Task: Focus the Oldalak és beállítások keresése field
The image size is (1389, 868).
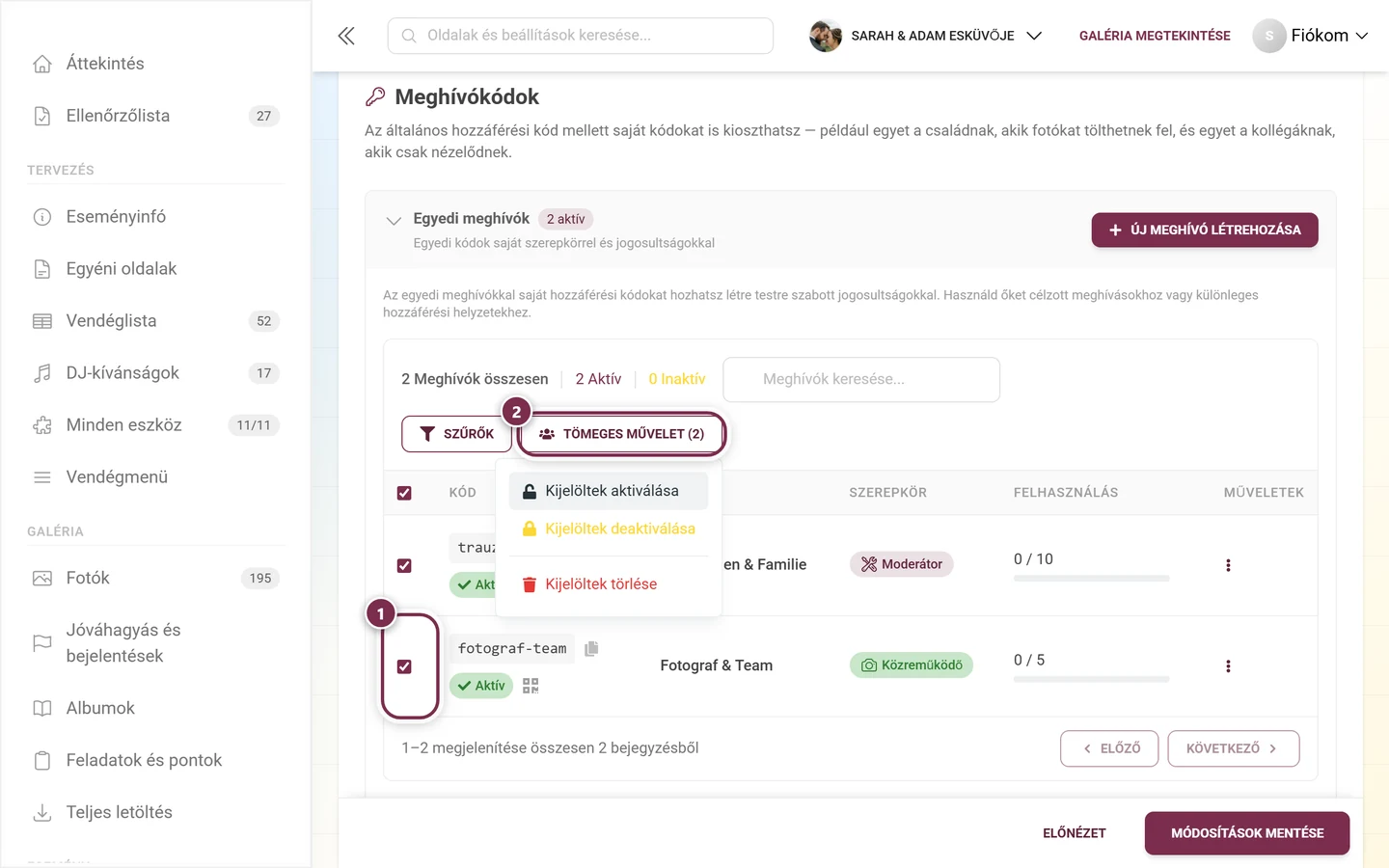Action: point(581,36)
